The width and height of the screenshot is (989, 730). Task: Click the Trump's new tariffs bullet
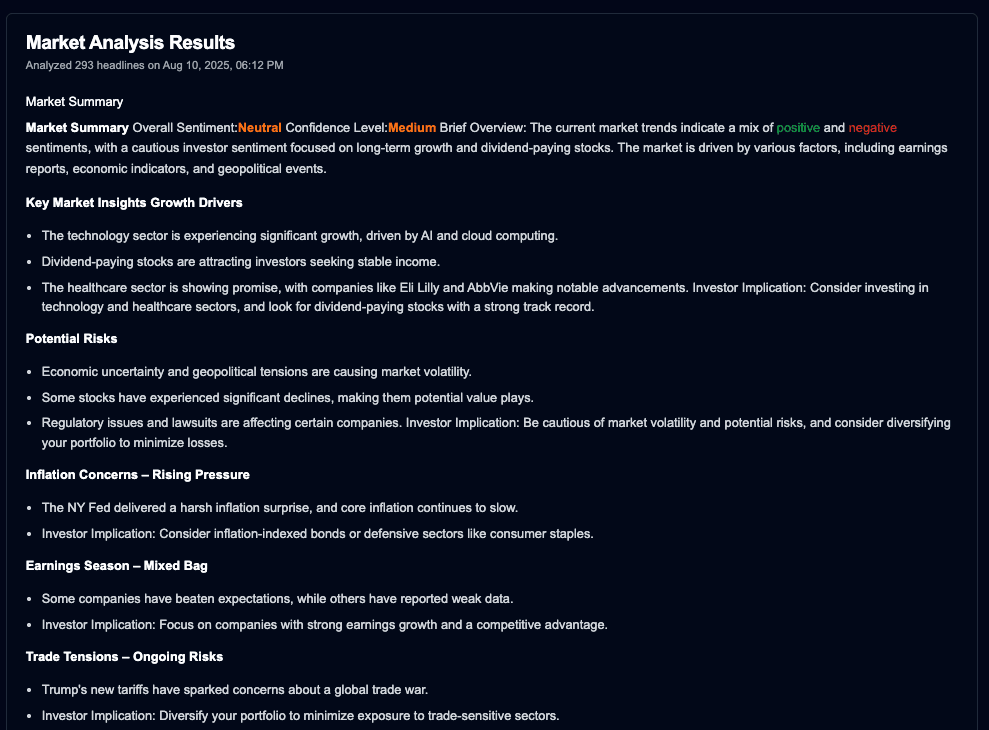[248, 690]
